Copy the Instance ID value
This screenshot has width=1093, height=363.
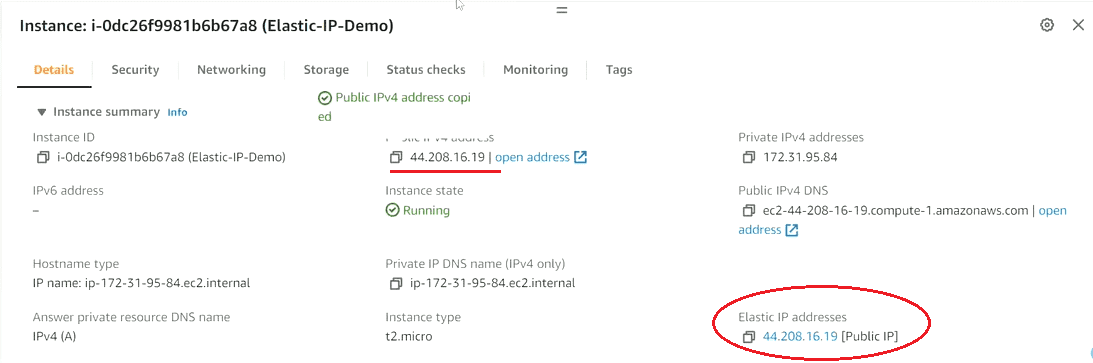click(43, 157)
